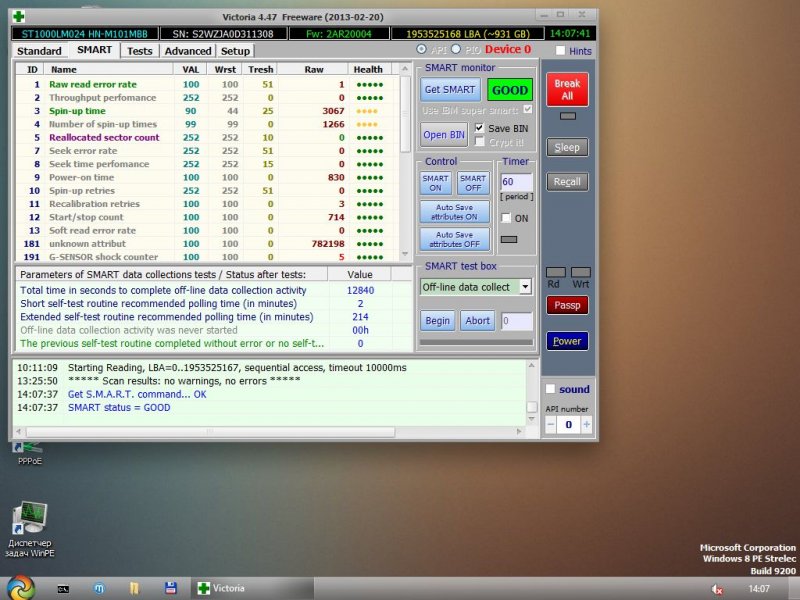Launch the command prompt from taskbar
Viewport: 800px width, 600px height.
click(x=62, y=588)
